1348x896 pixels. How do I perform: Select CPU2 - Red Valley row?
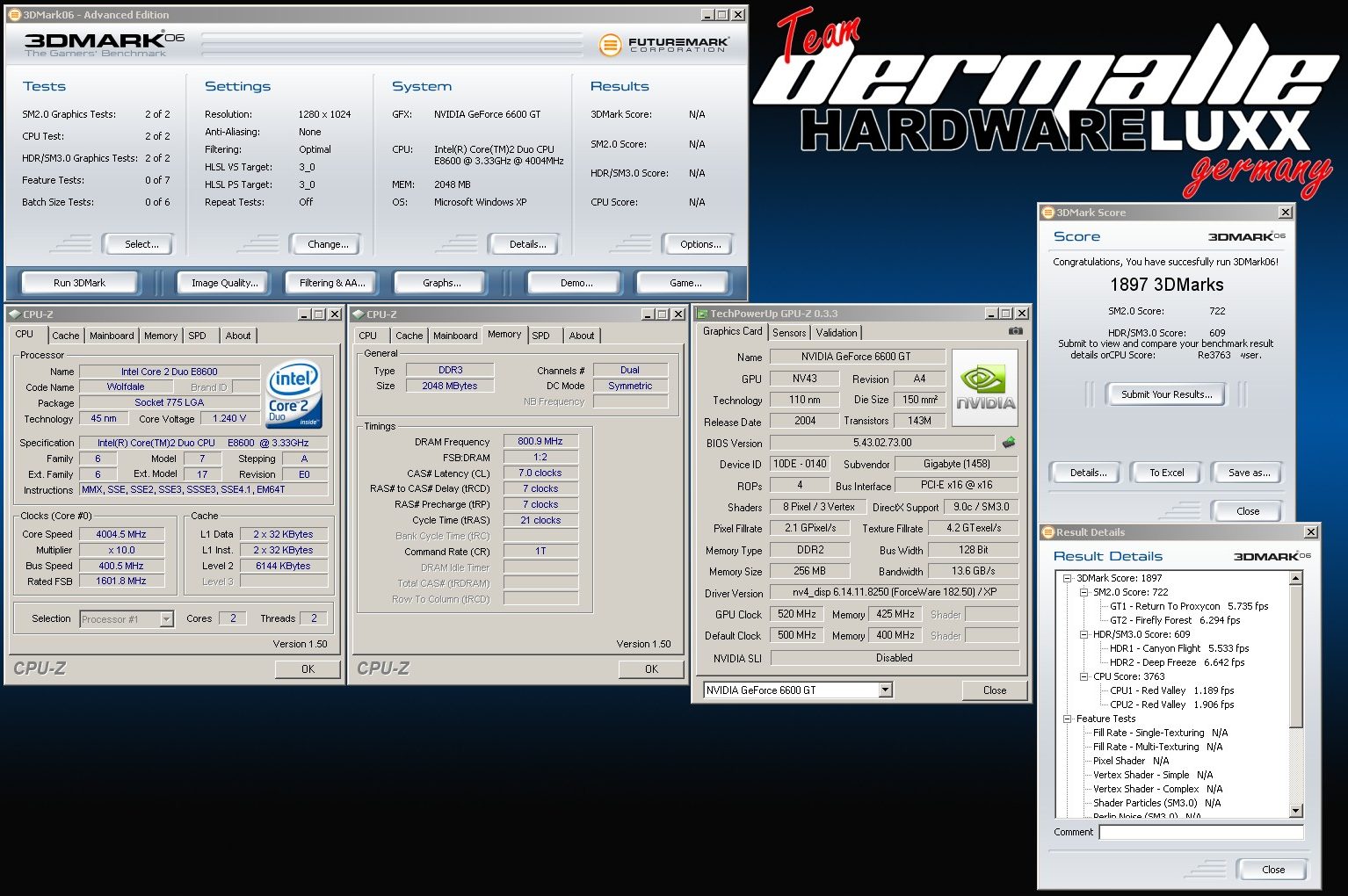[x=1171, y=705]
